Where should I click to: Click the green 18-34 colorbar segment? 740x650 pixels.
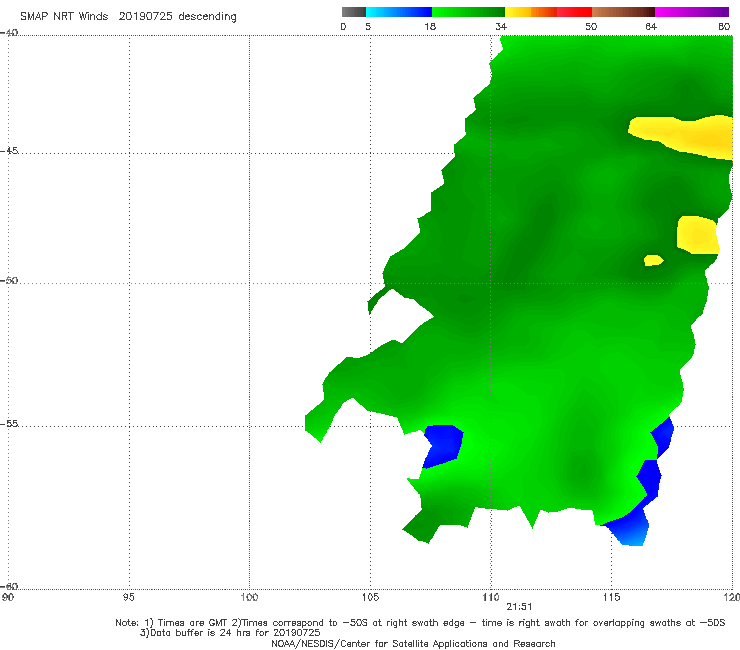[x=469, y=12]
